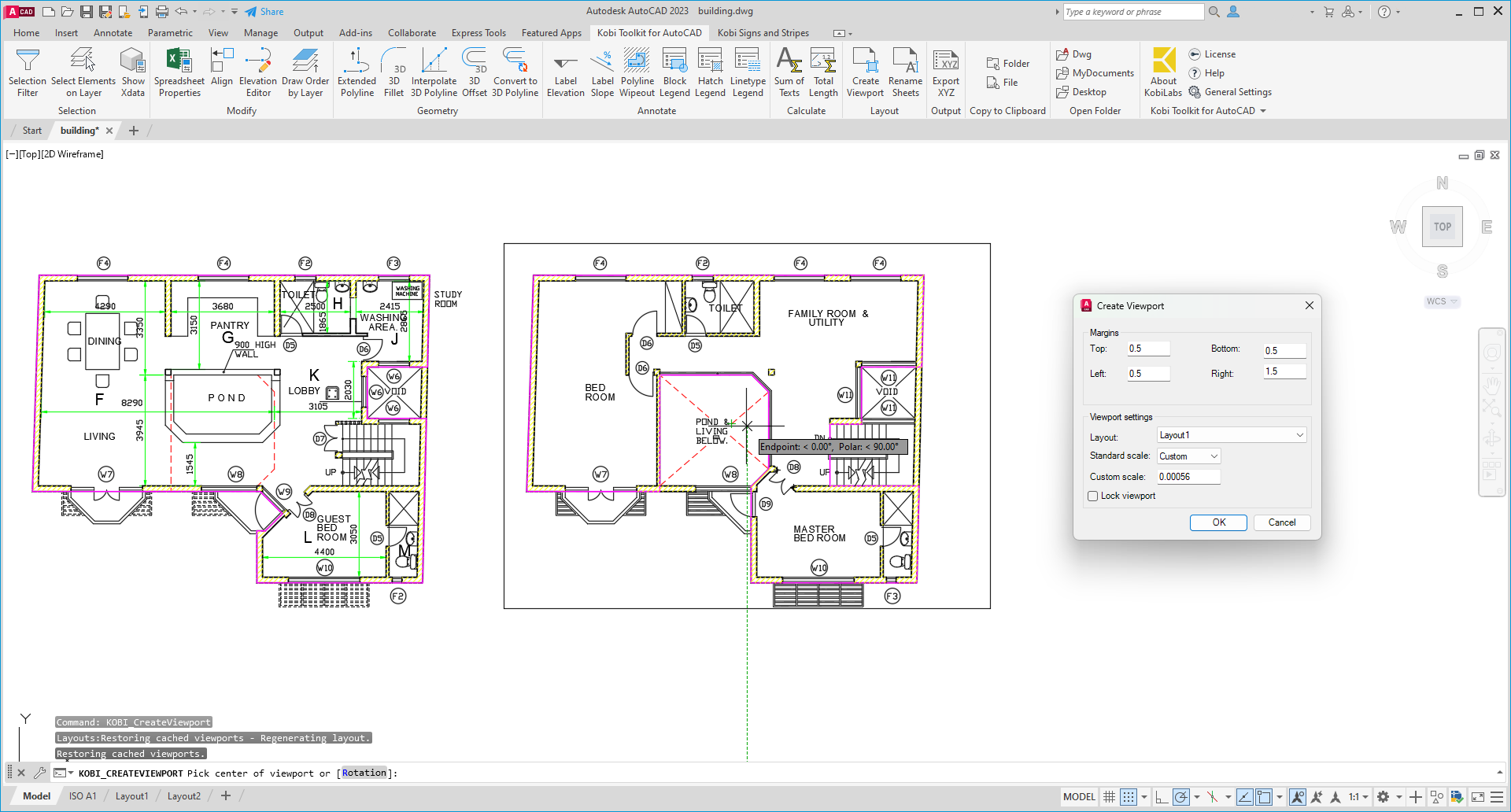This screenshot has height=812, width=1511.
Task: Cancel the Create Viewport dialog
Action: pos(1281,522)
